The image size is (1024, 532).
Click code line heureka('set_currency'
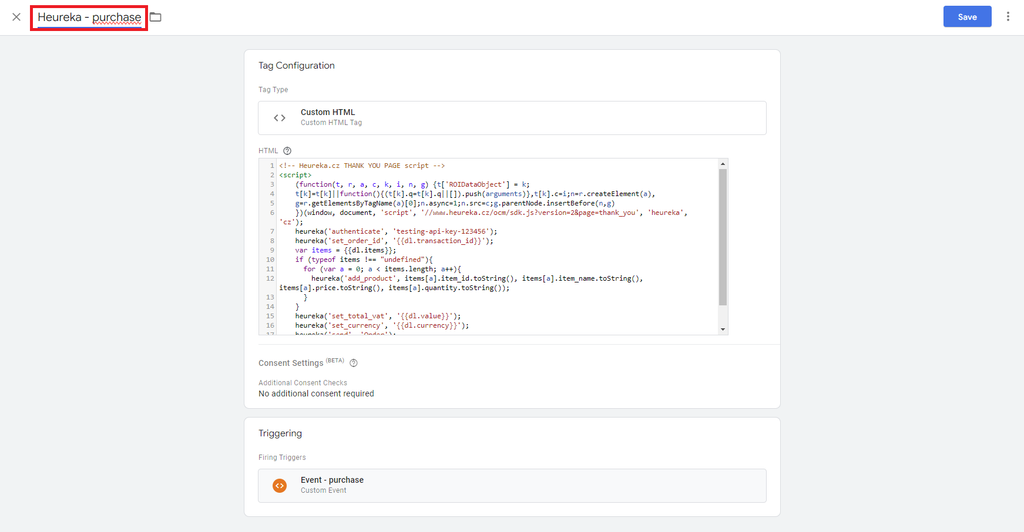coord(381,325)
